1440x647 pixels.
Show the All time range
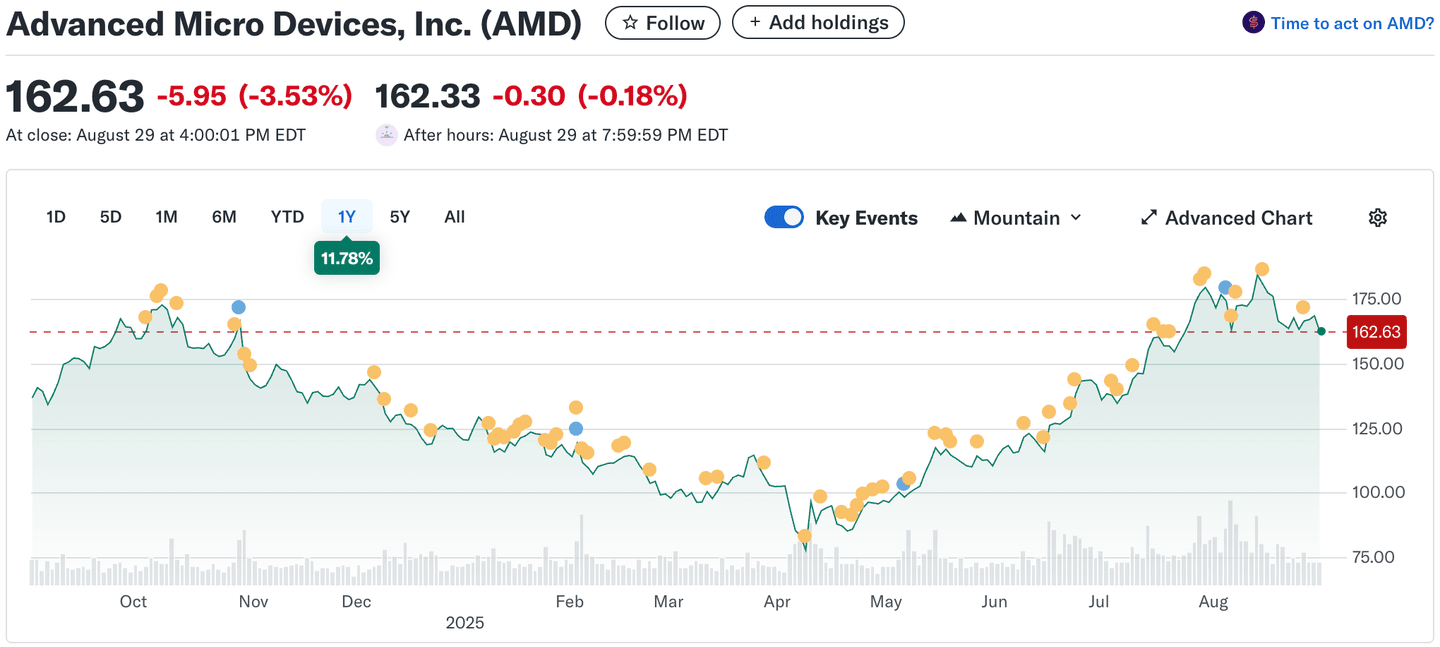(454, 217)
